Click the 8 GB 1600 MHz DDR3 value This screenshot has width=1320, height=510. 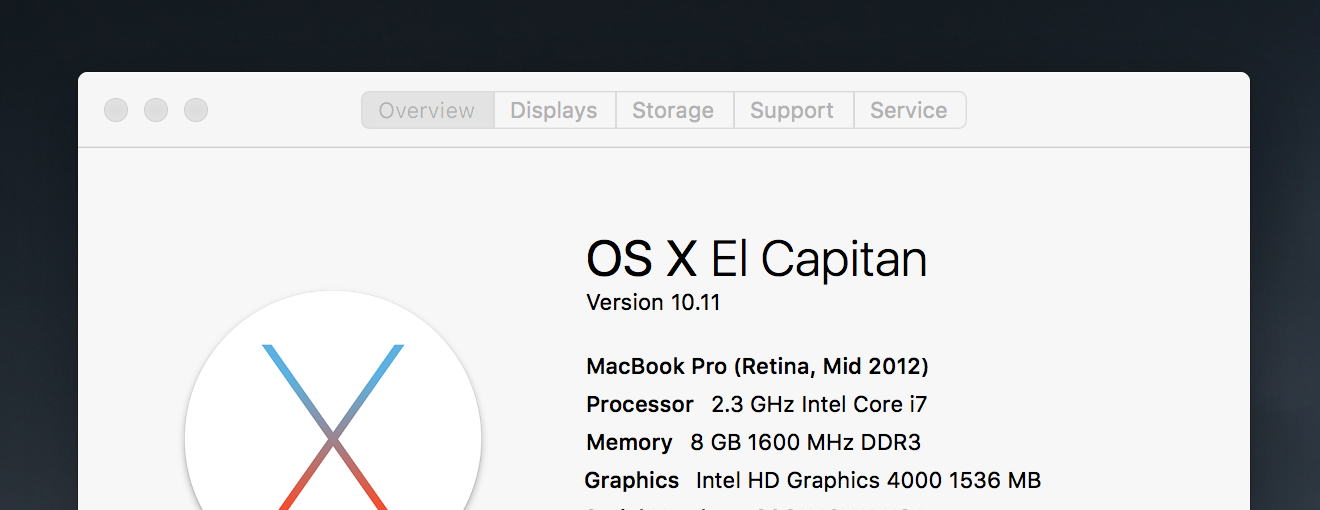(x=806, y=442)
